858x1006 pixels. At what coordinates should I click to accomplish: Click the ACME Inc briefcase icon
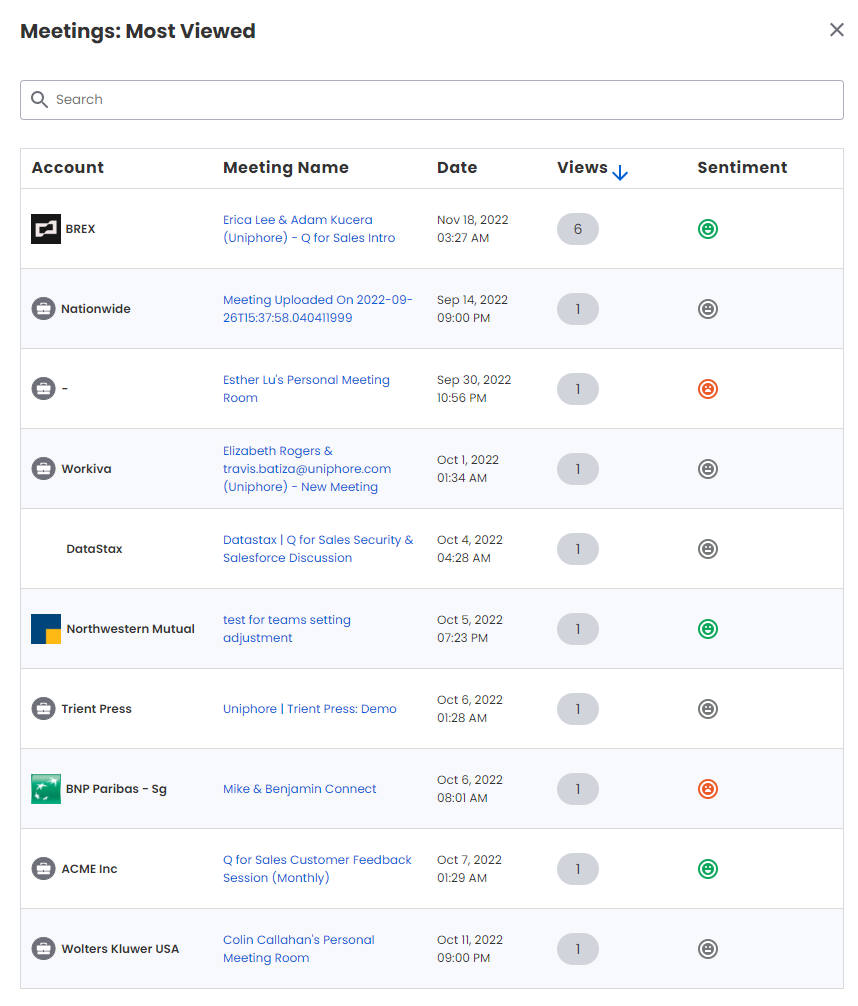click(44, 869)
